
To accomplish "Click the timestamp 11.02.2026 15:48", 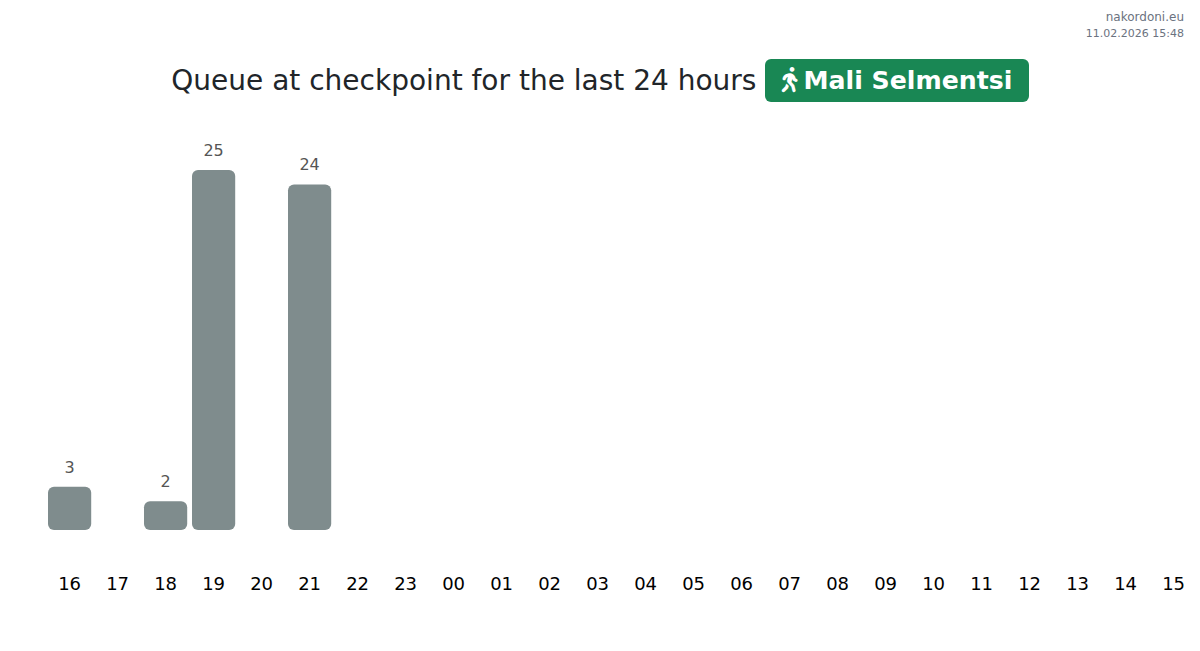I will point(1134,33).
